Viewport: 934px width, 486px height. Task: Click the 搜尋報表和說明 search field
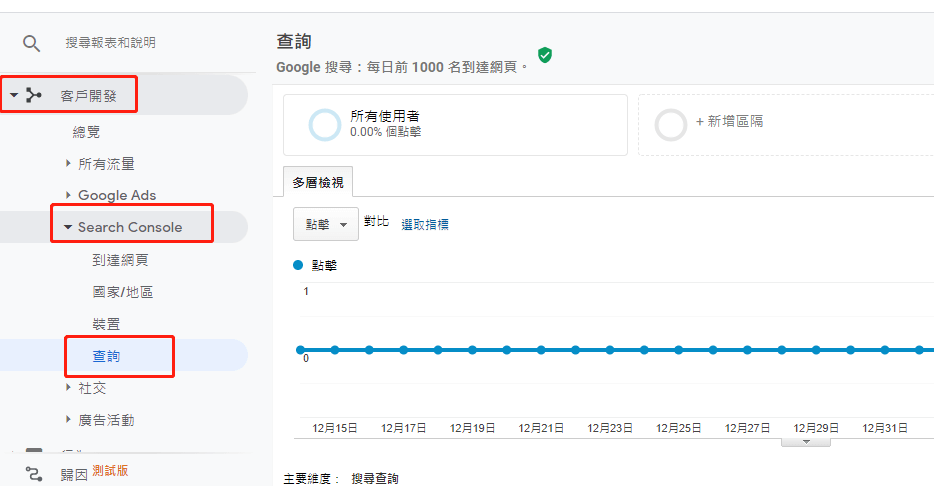pos(110,43)
